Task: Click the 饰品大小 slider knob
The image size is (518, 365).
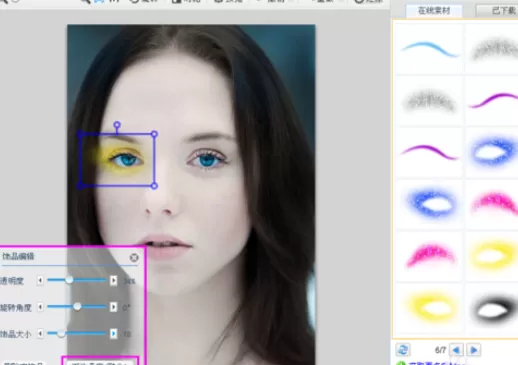Action: pos(61,333)
